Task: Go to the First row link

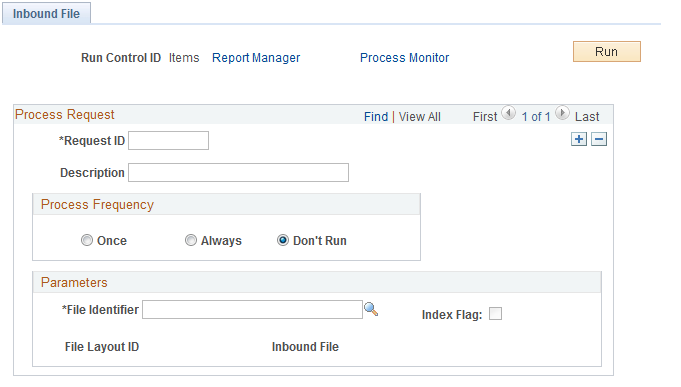Action: [485, 117]
